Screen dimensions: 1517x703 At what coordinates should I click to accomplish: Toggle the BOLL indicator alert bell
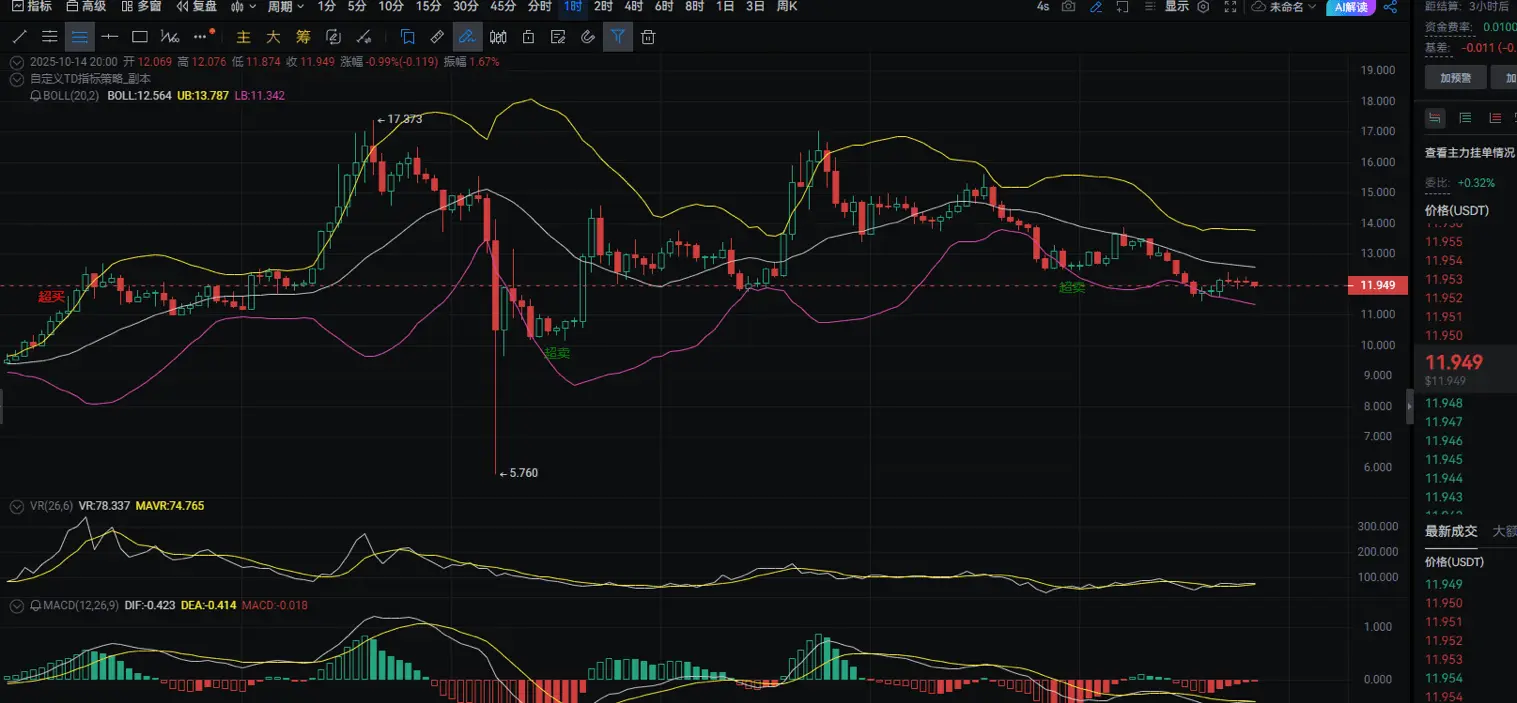36,96
